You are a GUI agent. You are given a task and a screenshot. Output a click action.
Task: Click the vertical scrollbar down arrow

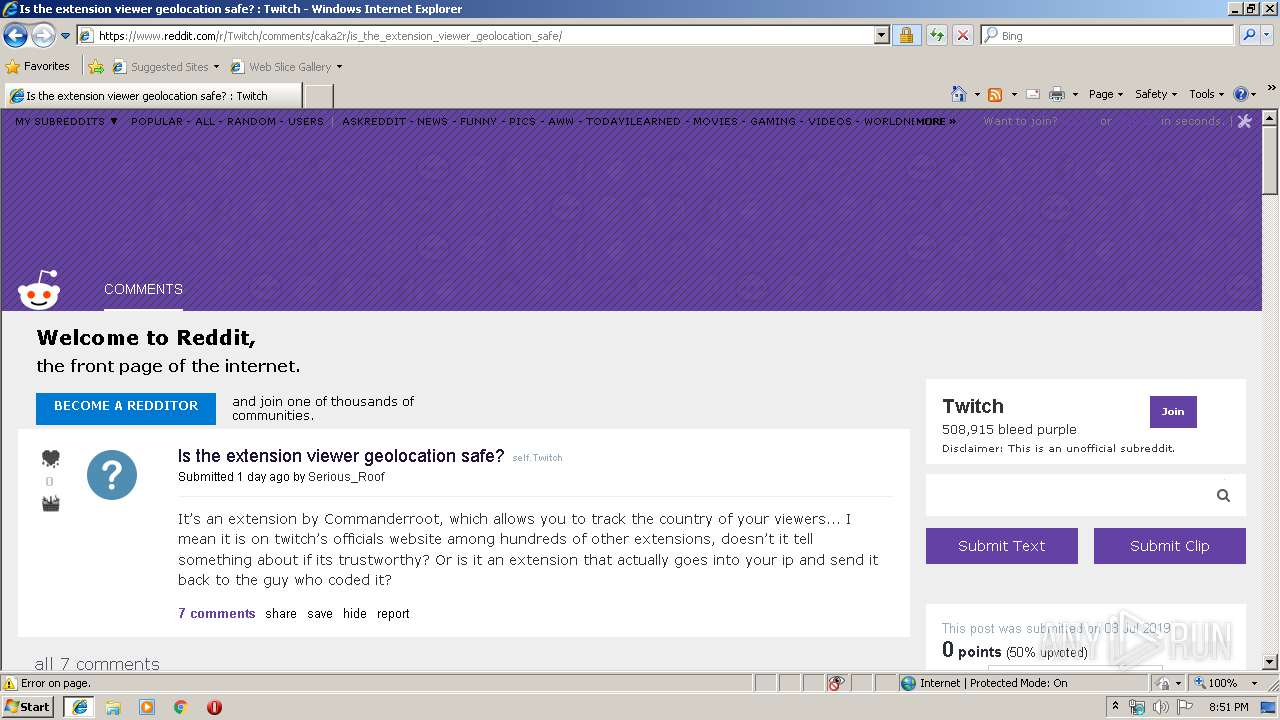1270,662
